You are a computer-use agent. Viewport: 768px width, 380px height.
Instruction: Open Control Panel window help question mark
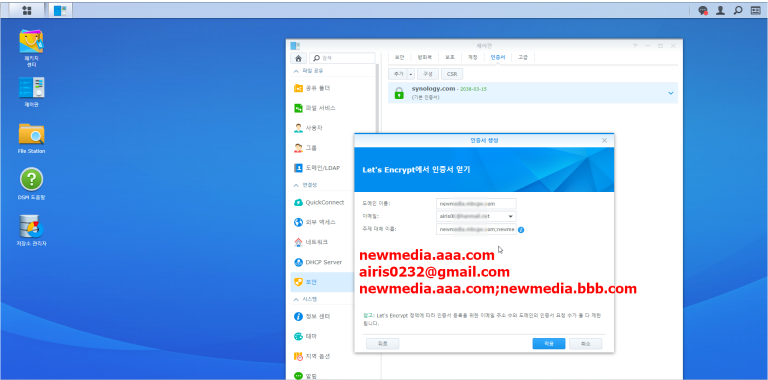point(635,46)
